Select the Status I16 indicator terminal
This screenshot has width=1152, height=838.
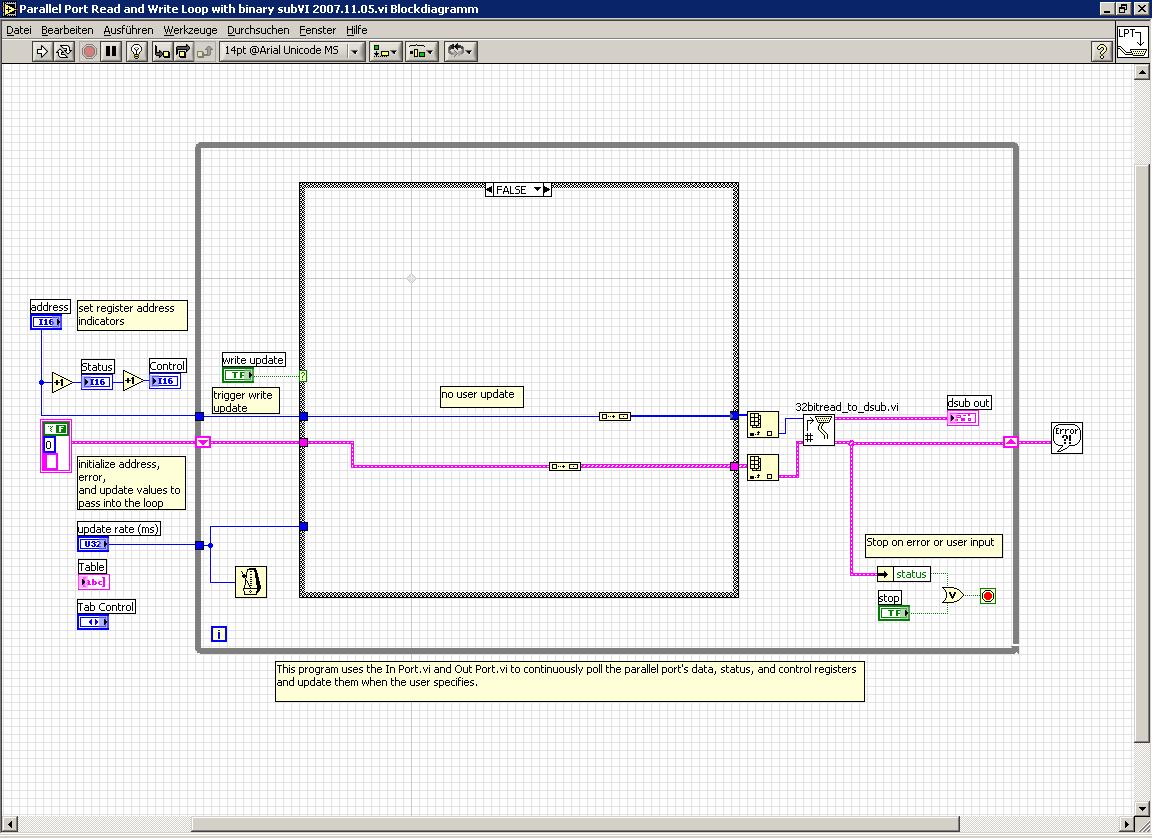(x=96, y=382)
